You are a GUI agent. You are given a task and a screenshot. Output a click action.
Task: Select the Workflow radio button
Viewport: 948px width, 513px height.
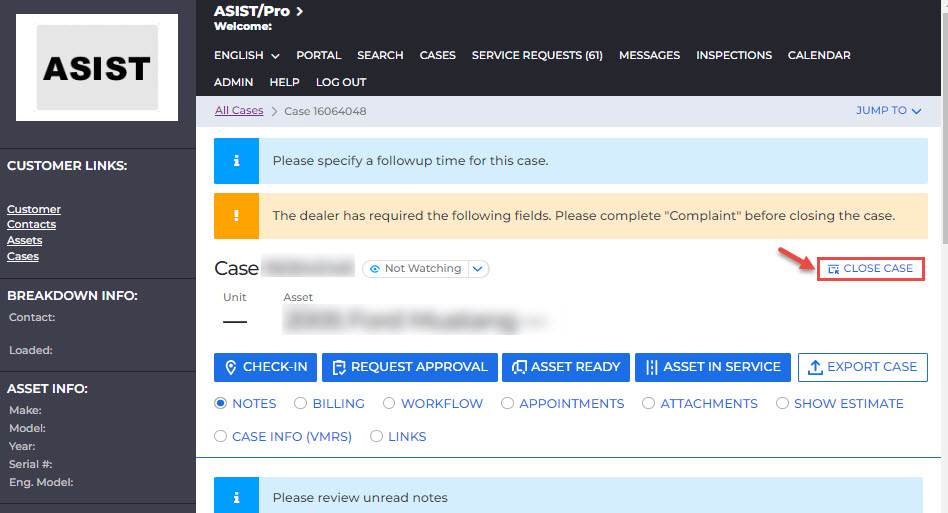(389, 403)
